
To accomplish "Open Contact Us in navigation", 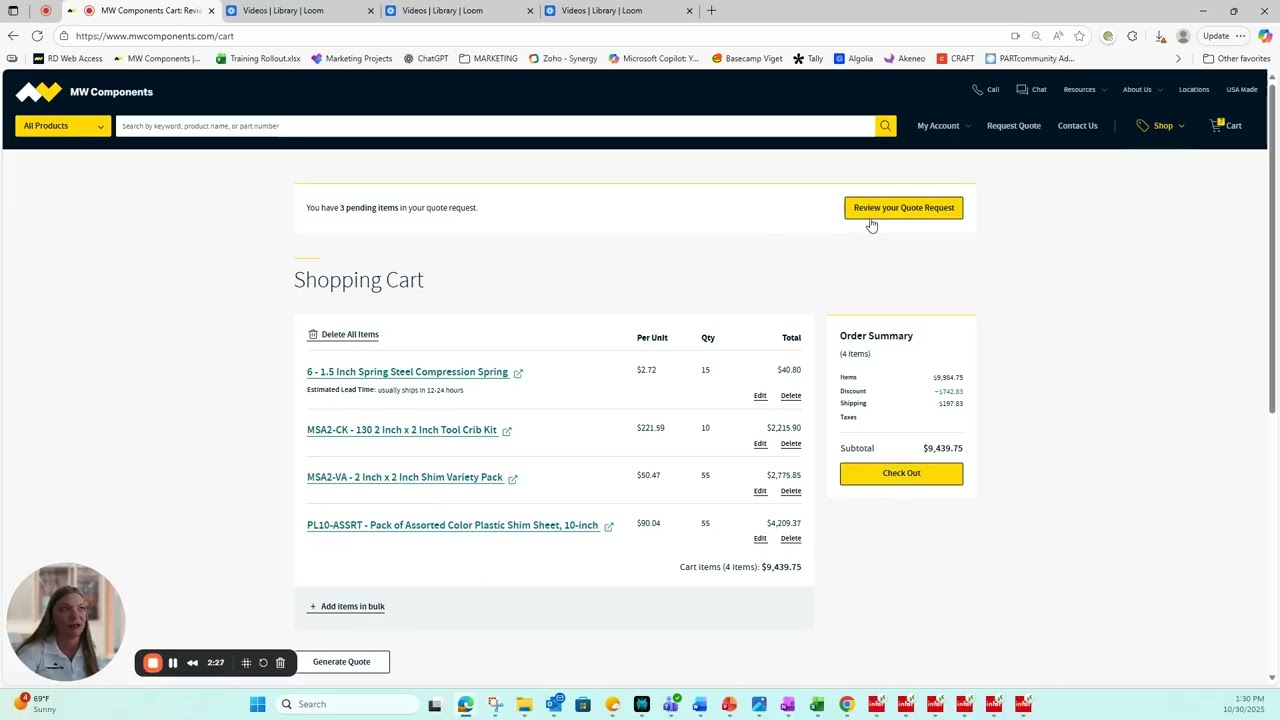I will tap(1078, 126).
